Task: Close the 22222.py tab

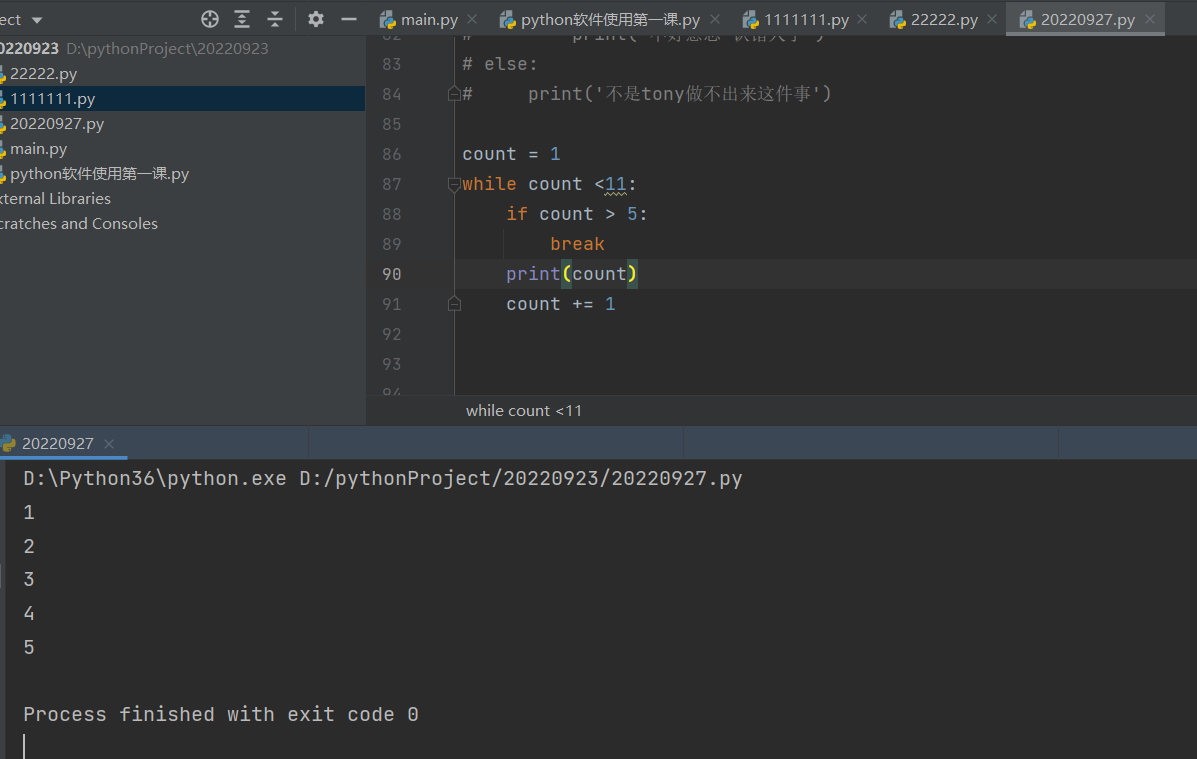Action: (x=992, y=19)
